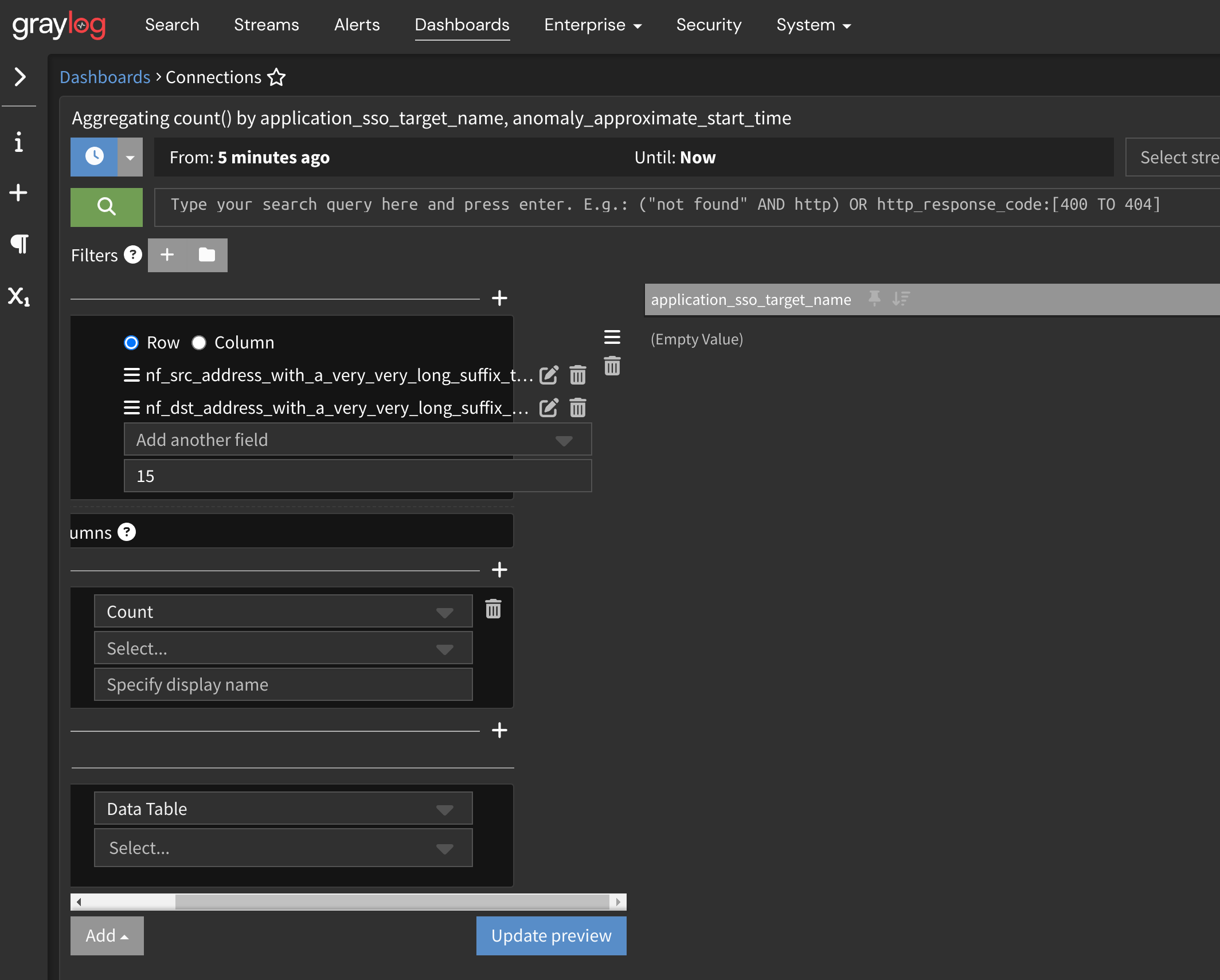
Task: Click the info icon in the left sidebar
Action: tap(18, 142)
